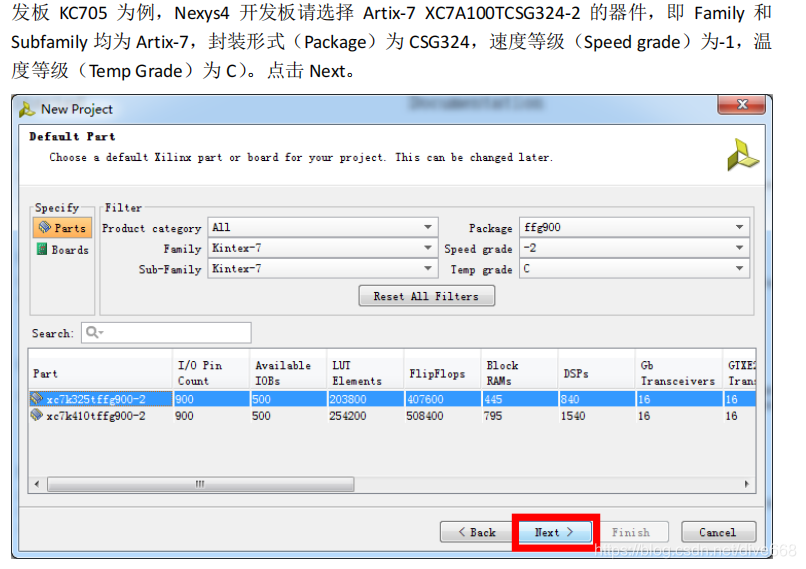
Task: Close the New Project dialog window
Action: (x=742, y=104)
